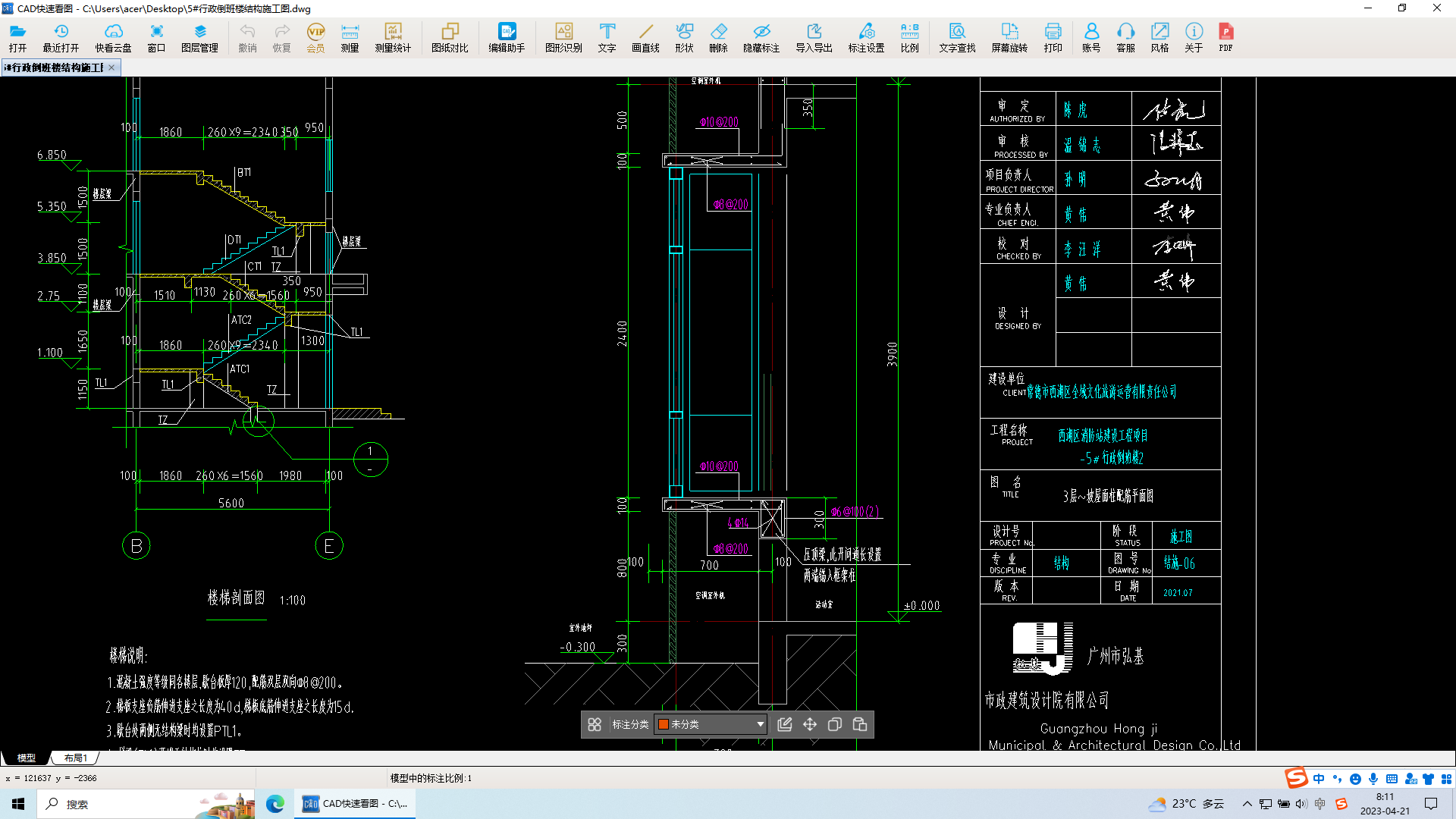Click the orange 未分类 color swatch
The height and width of the screenshot is (819, 1456).
pyautogui.click(x=663, y=724)
